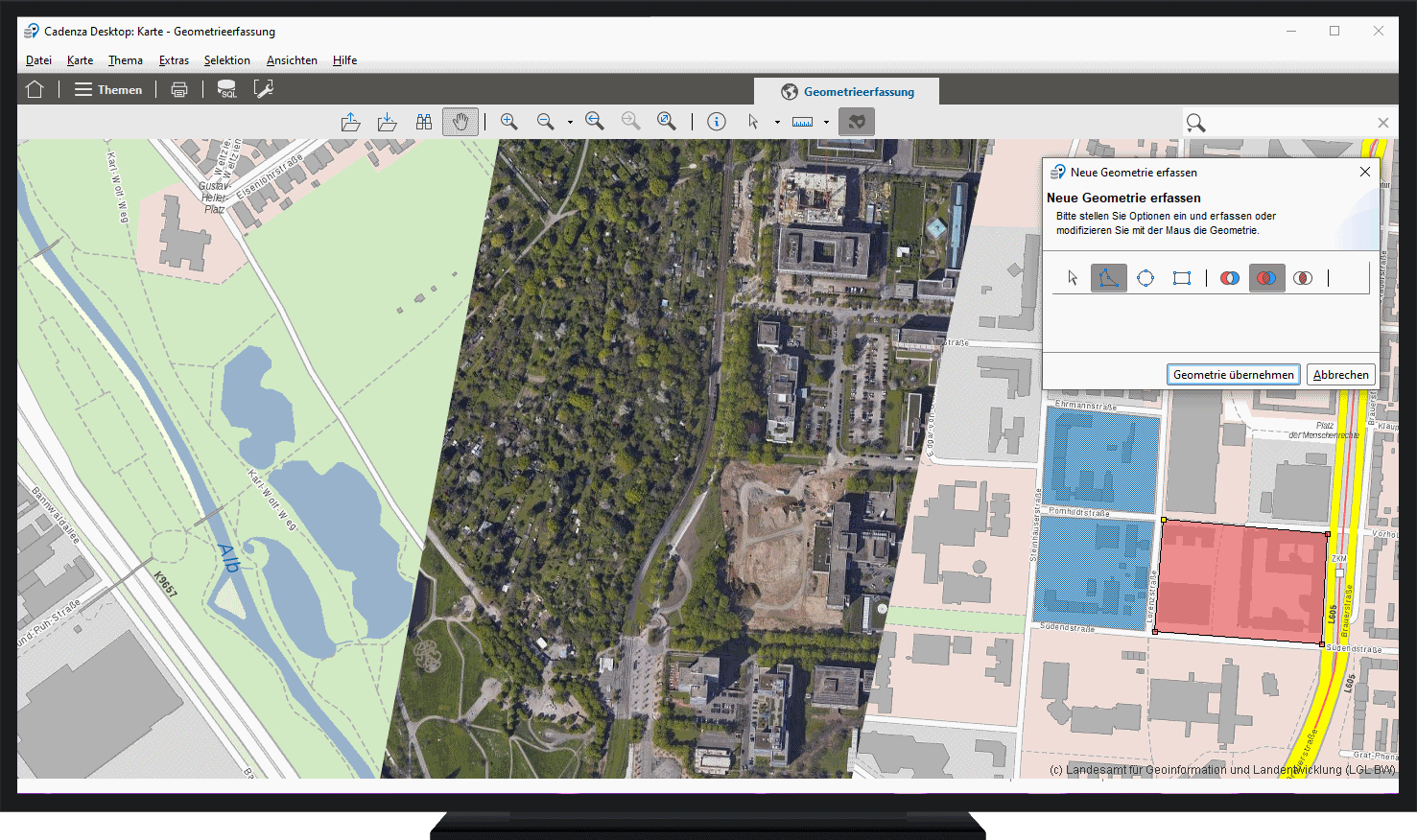Select the zoom in magnifier tool

[x=509, y=121]
